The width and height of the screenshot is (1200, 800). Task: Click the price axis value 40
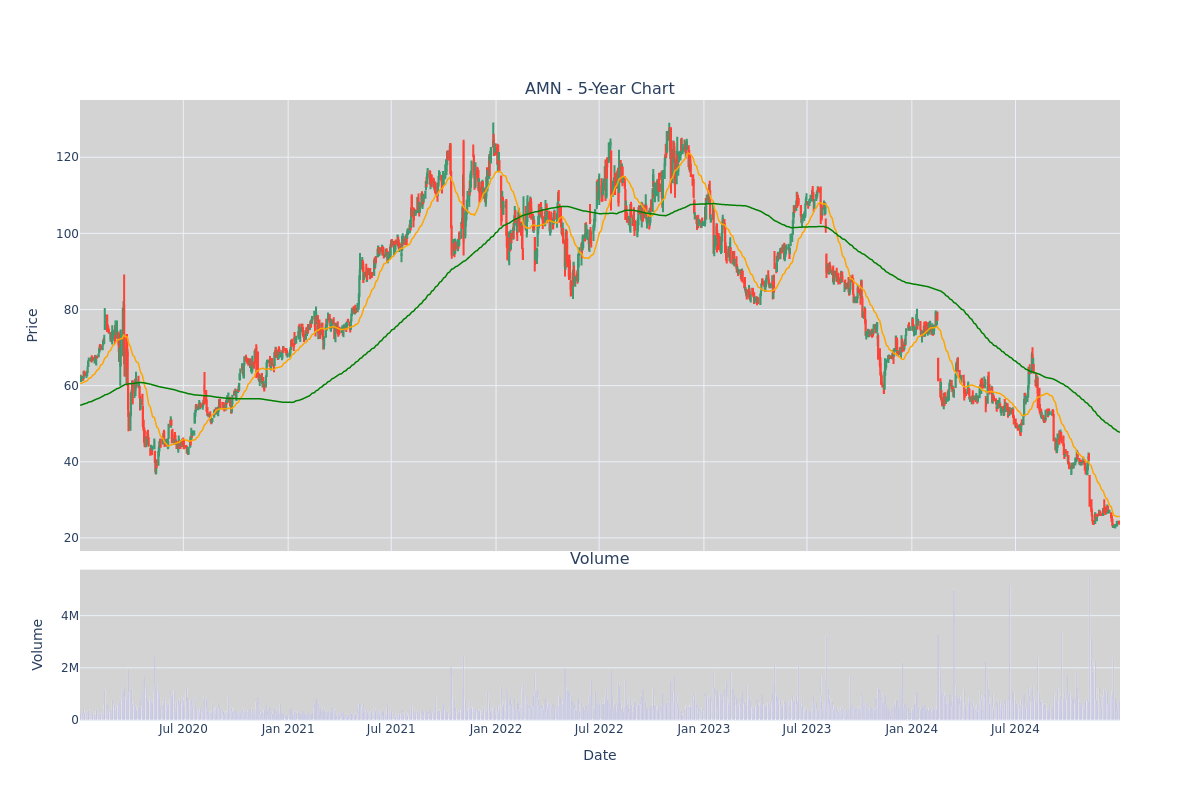(71, 462)
